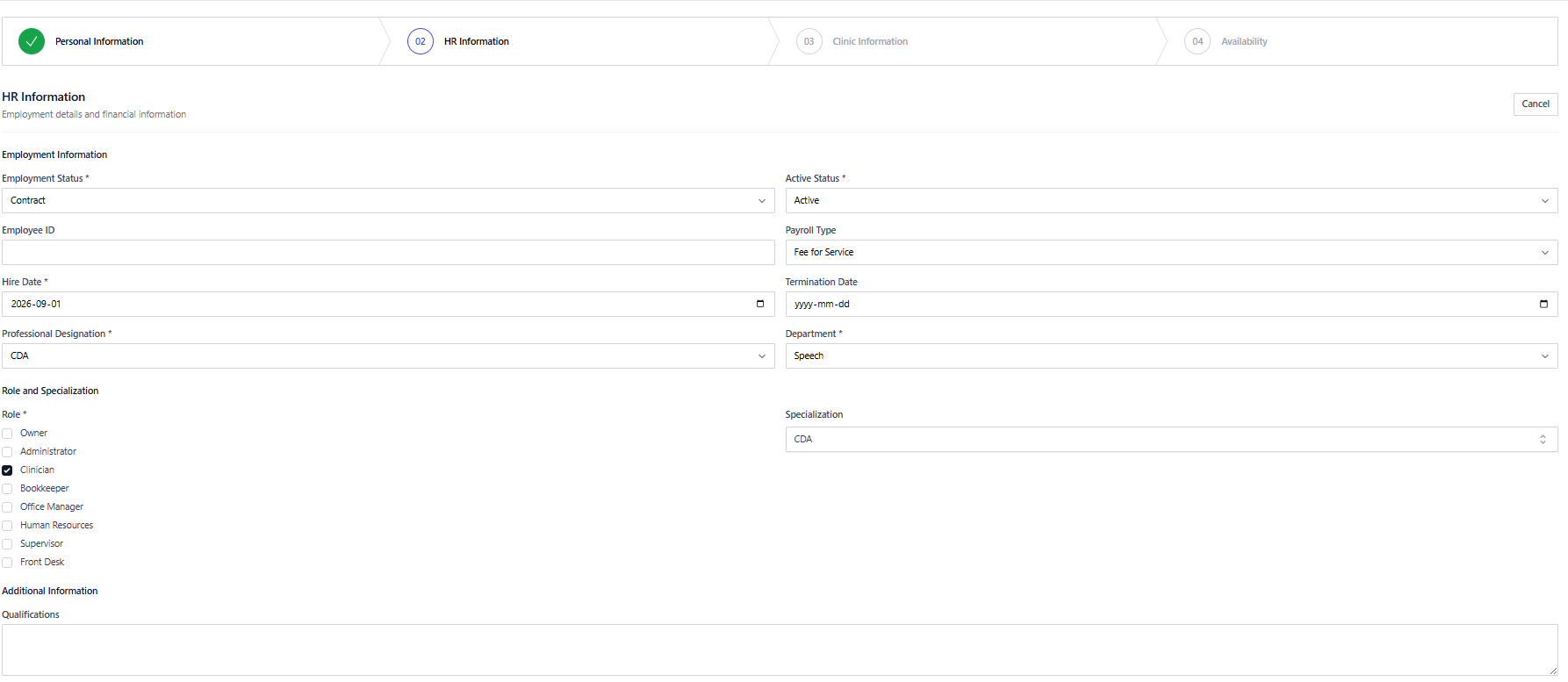Image resolution: width=1568 pixels, height=682 pixels.
Task: Click the Bookkeeper role label
Action: pos(45,488)
